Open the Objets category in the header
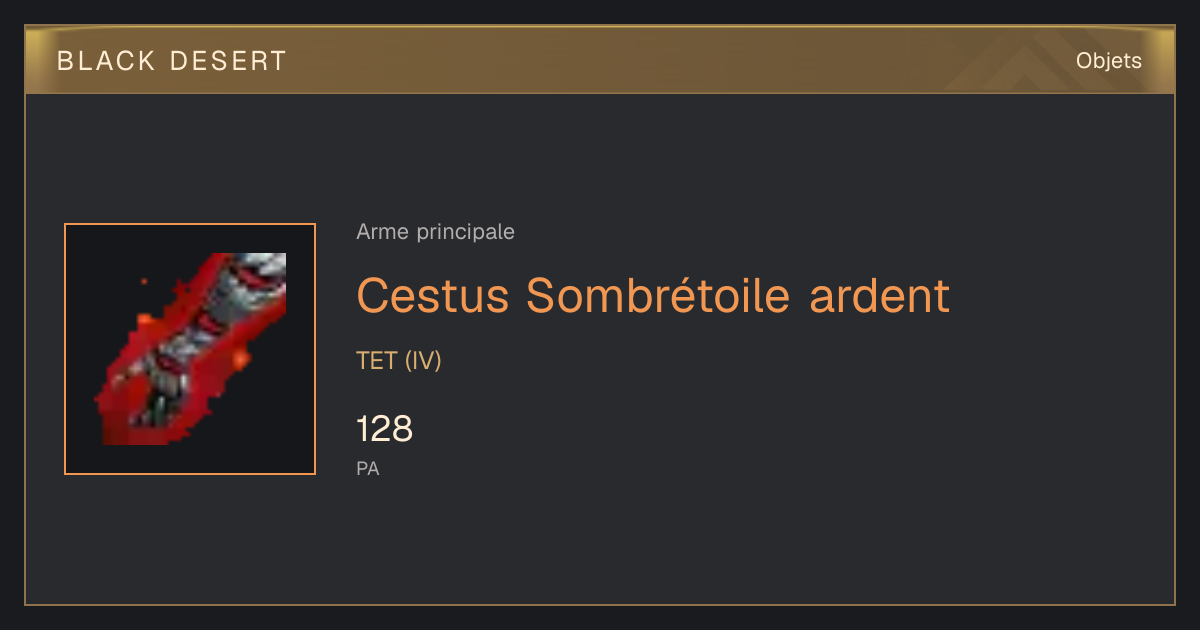Screen dimensions: 1200x630 tap(1108, 61)
